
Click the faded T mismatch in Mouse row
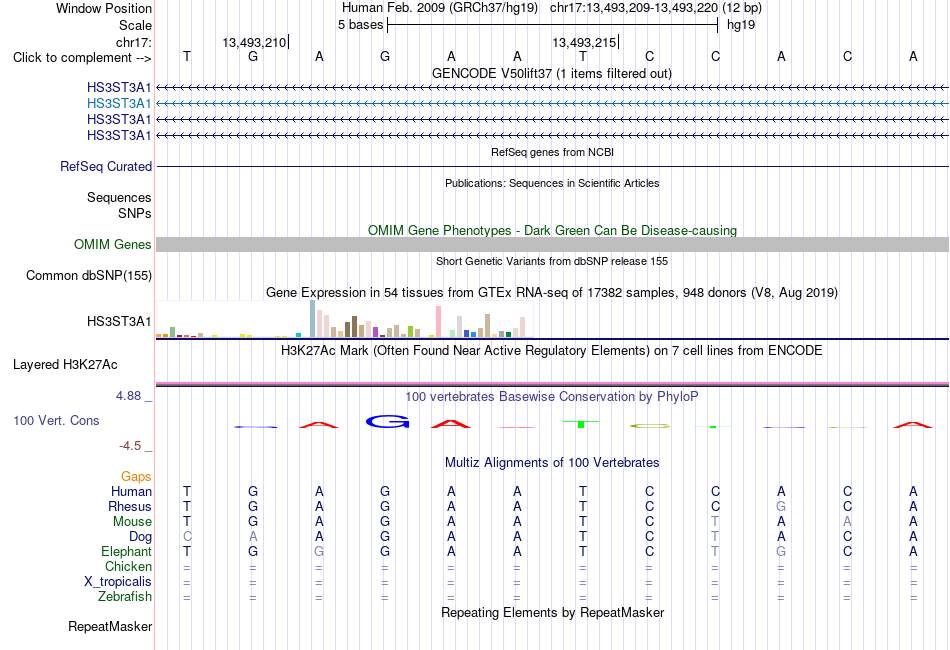click(715, 522)
